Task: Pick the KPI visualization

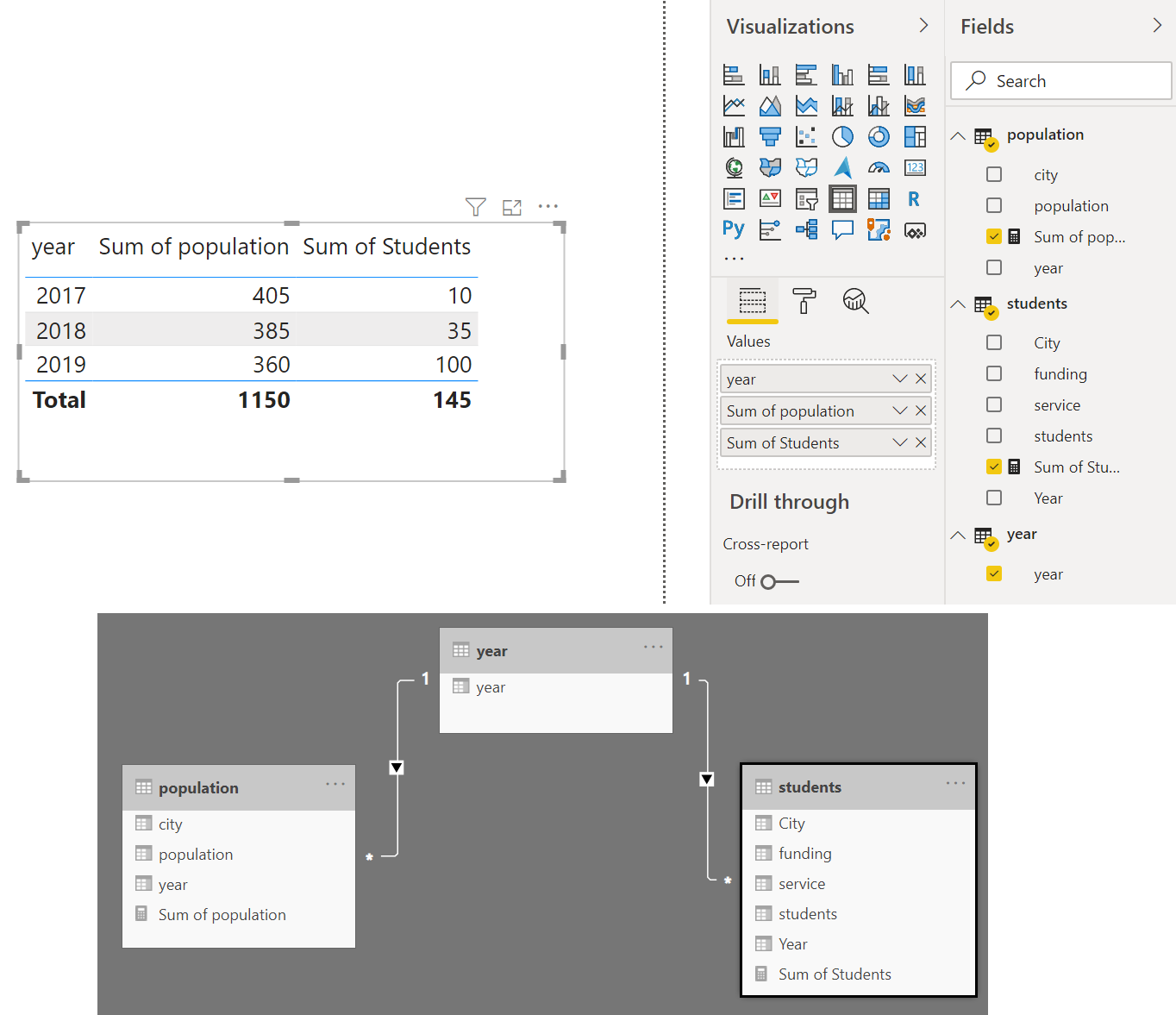Action: coord(770,199)
